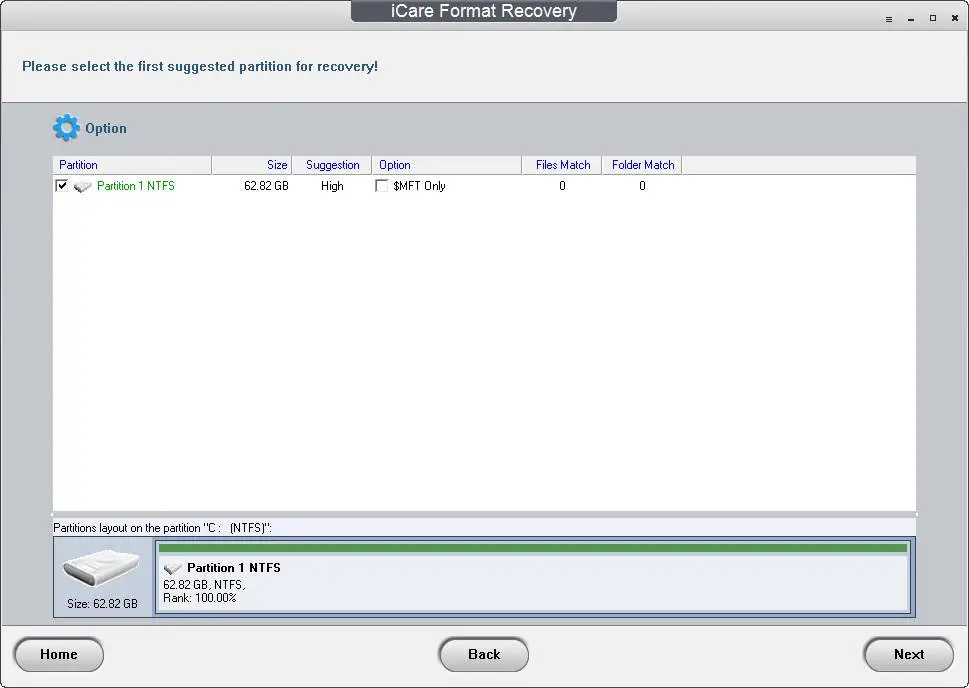This screenshot has width=969, height=688.
Task: Click the green partition usage bar
Action: [533, 548]
